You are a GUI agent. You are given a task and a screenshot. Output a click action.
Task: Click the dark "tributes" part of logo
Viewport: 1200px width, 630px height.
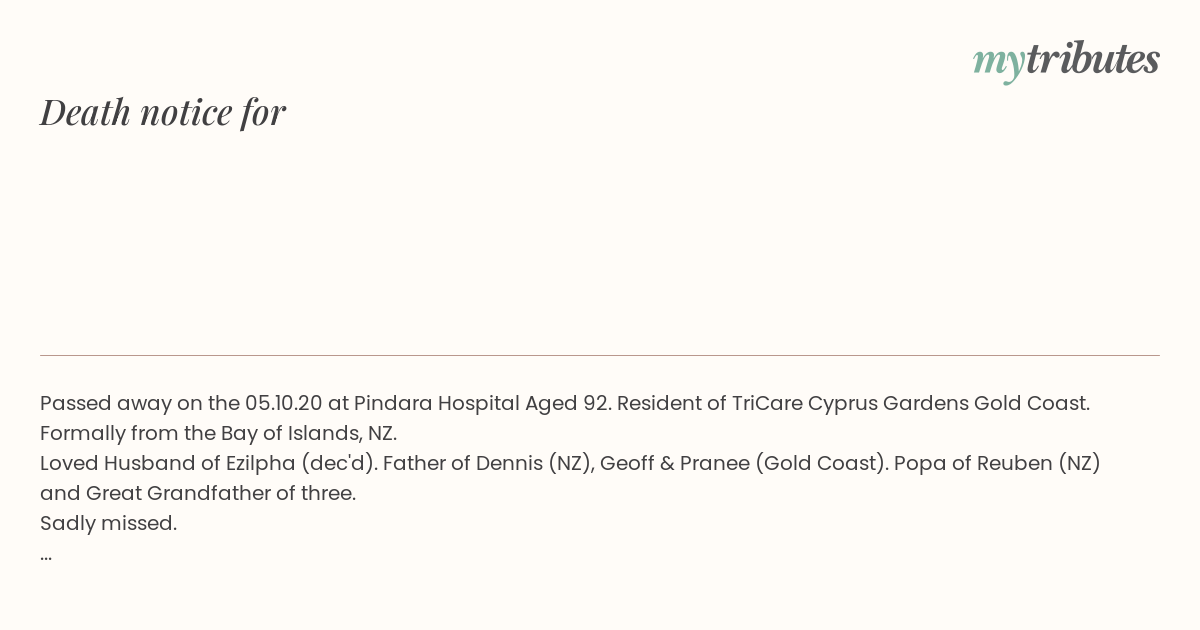pos(1093,59)
